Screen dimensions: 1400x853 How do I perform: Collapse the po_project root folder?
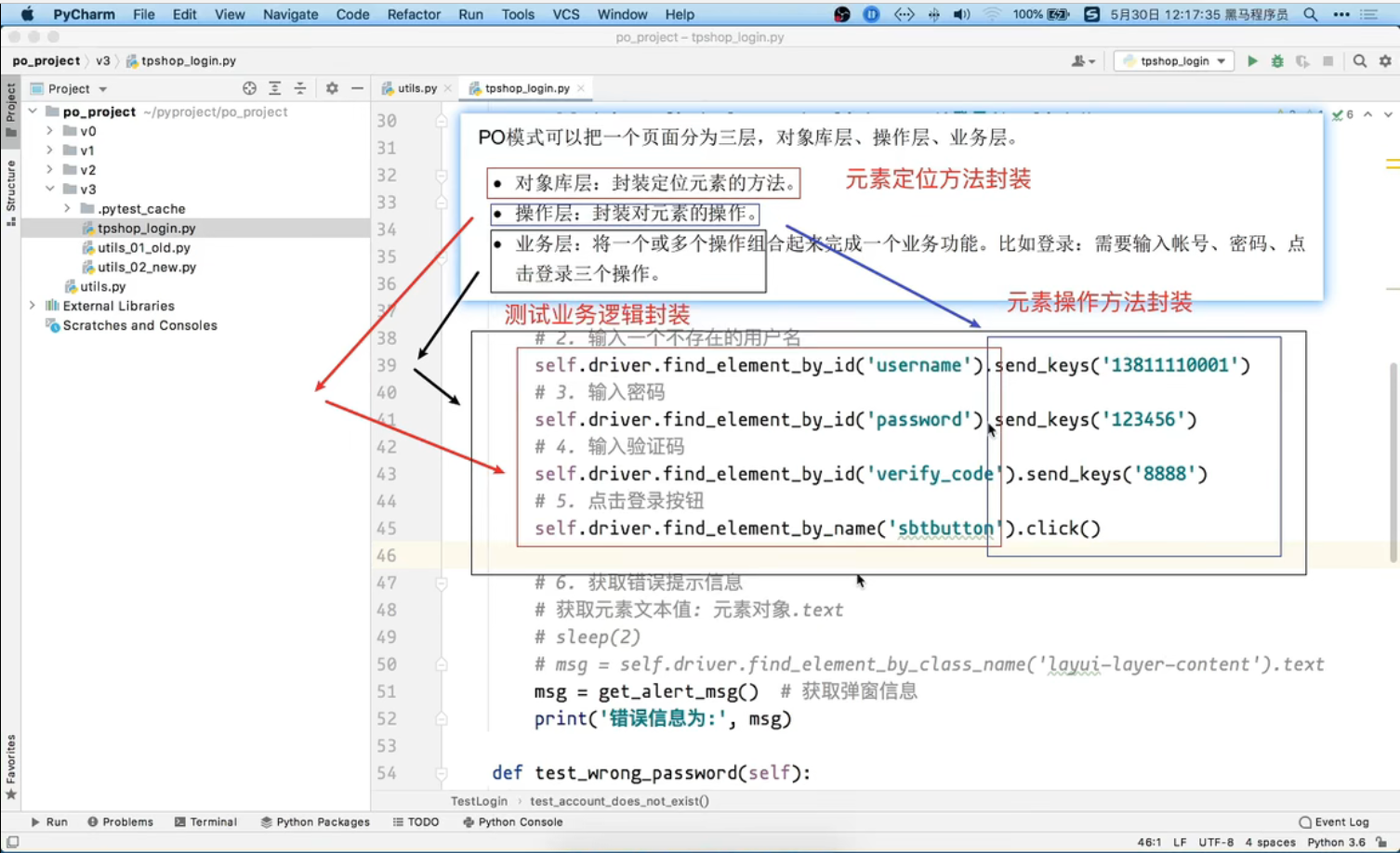33,112
